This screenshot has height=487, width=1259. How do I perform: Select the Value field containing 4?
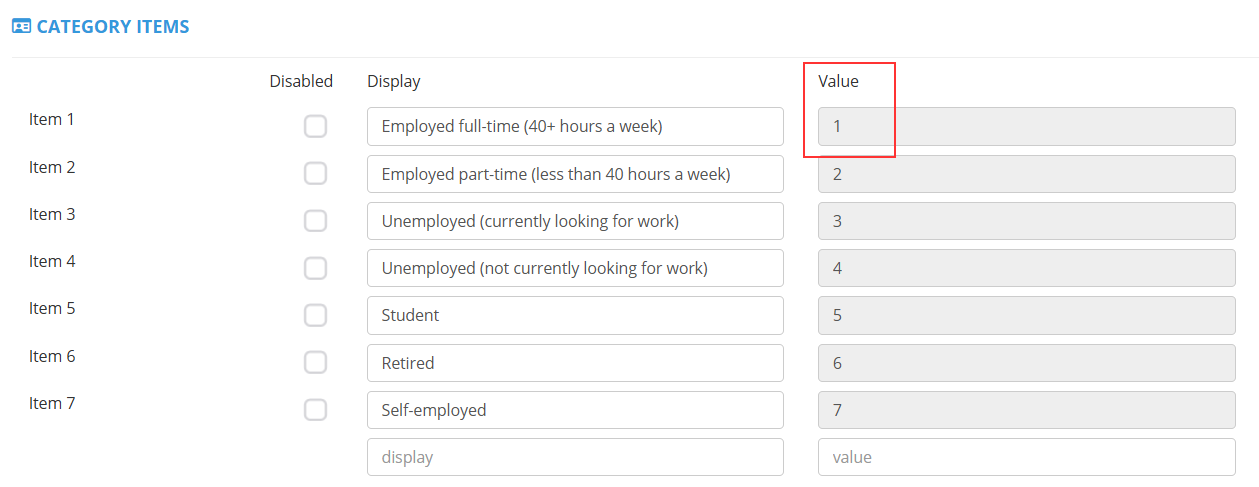[1026, 268]
